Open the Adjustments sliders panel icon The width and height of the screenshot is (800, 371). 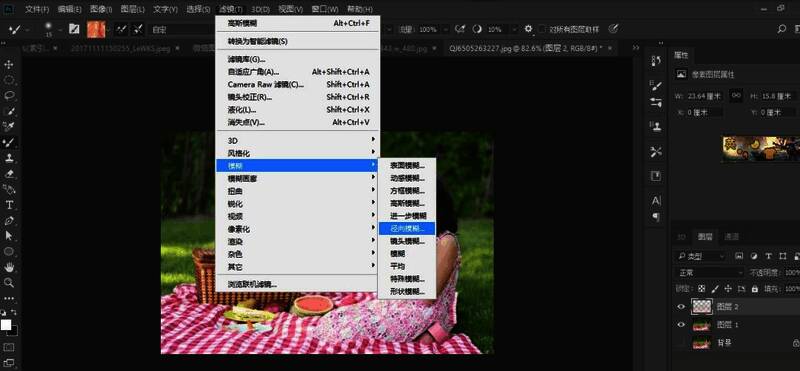[657, 103]
